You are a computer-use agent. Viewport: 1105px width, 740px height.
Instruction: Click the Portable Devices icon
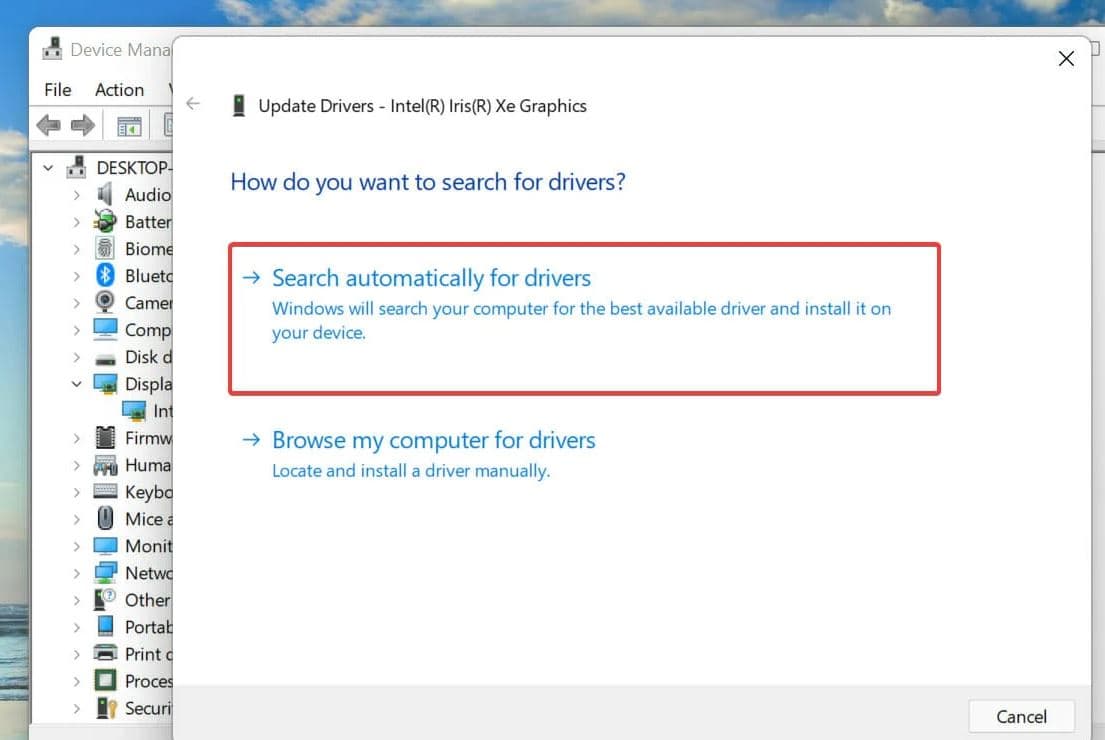105,626
